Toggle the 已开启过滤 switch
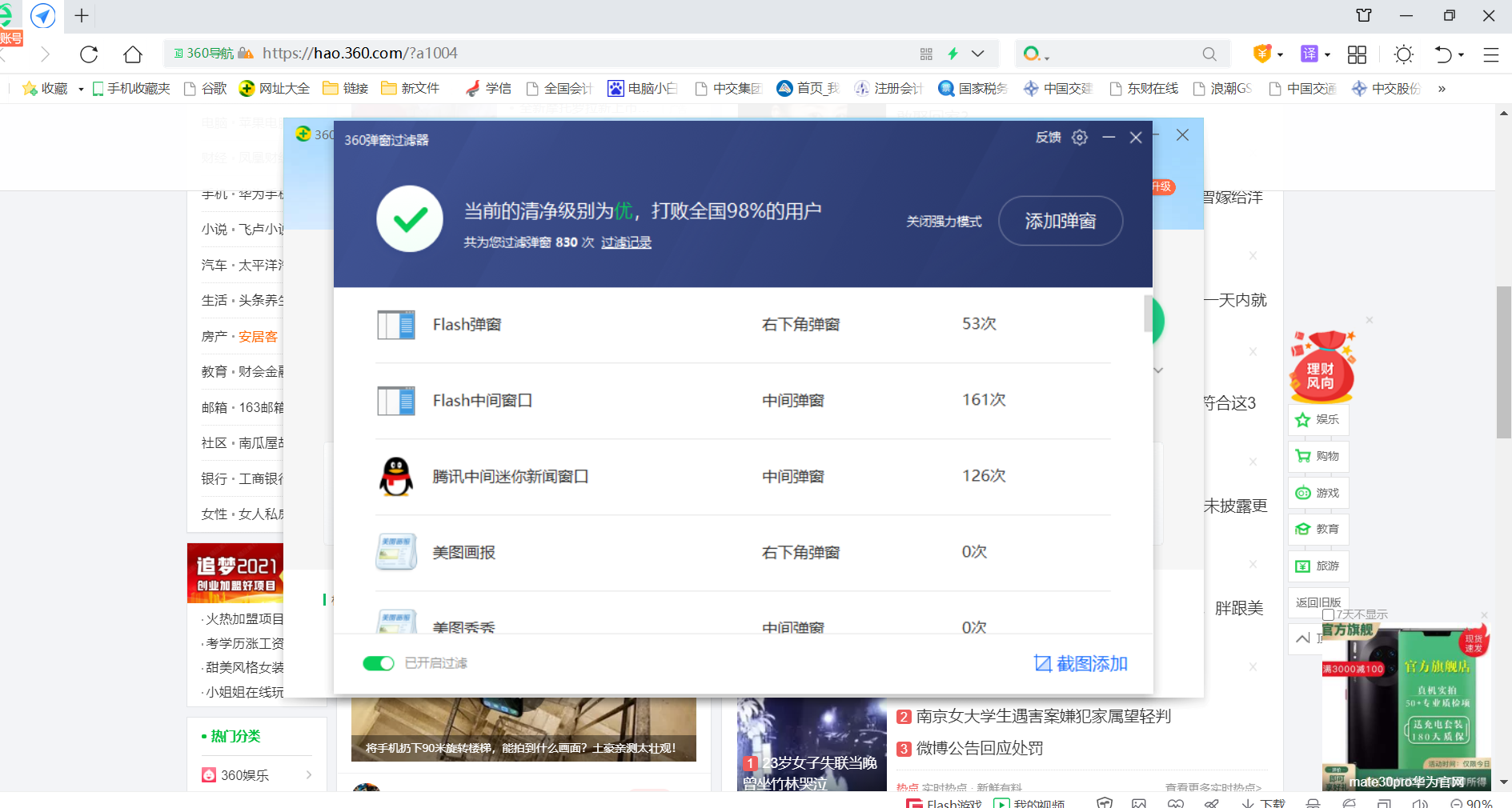The image size is (1512, 808). tap(379, 663)
